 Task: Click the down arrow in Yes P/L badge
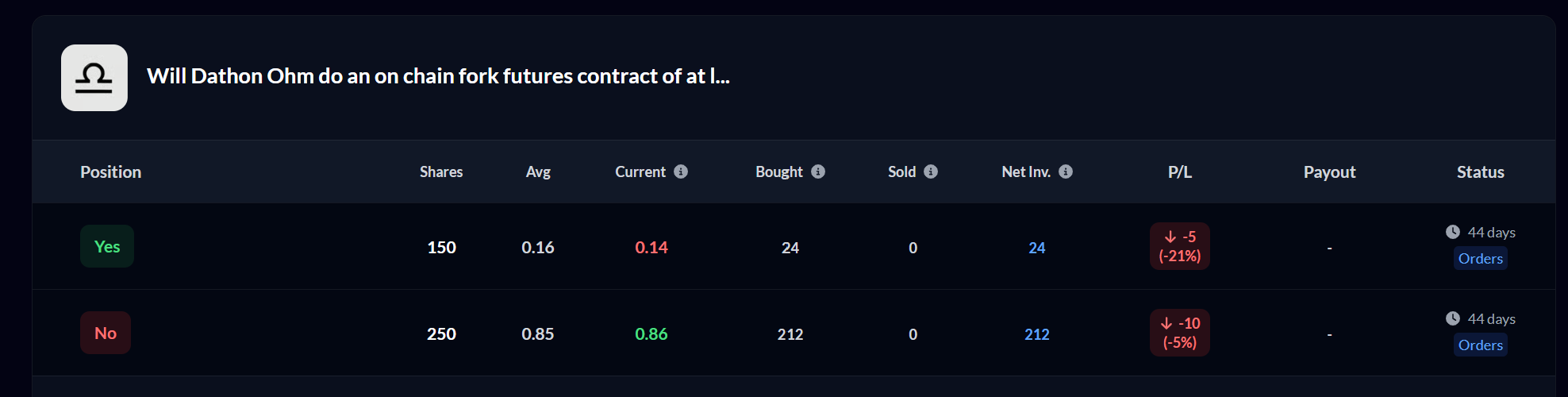[x=1170, y=237]
